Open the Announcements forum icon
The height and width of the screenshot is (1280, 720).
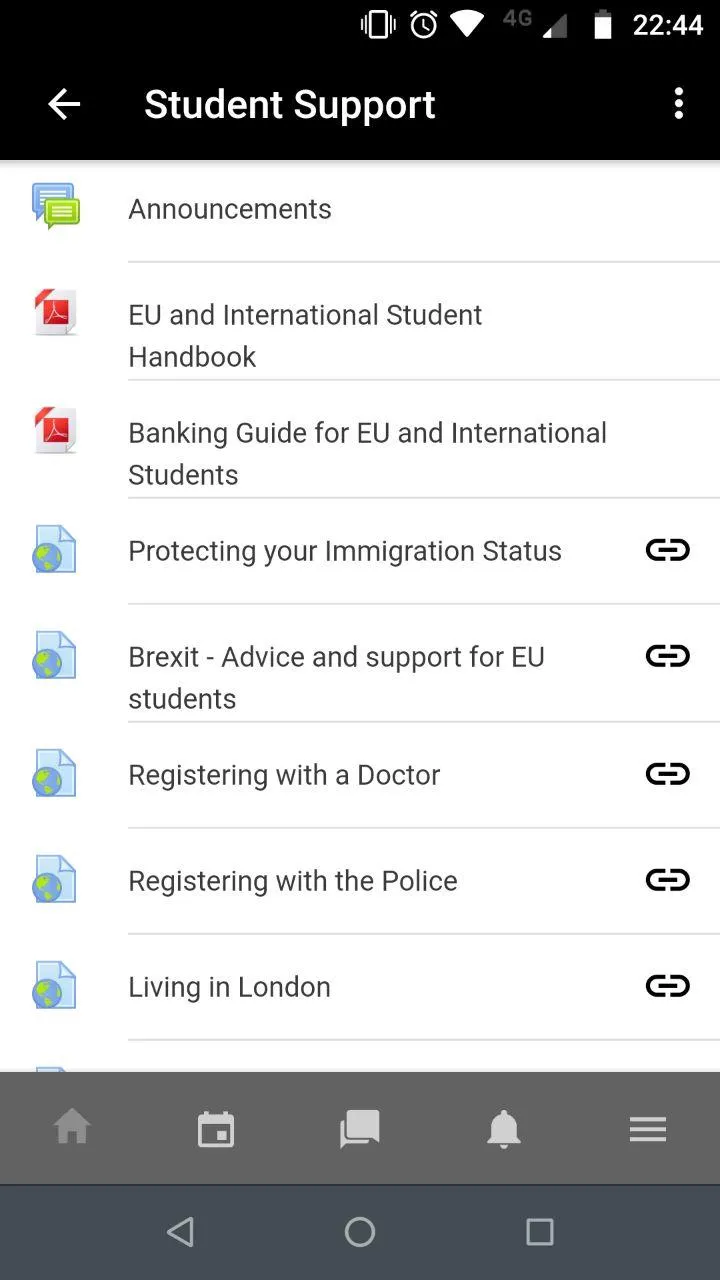click(55, 206)
